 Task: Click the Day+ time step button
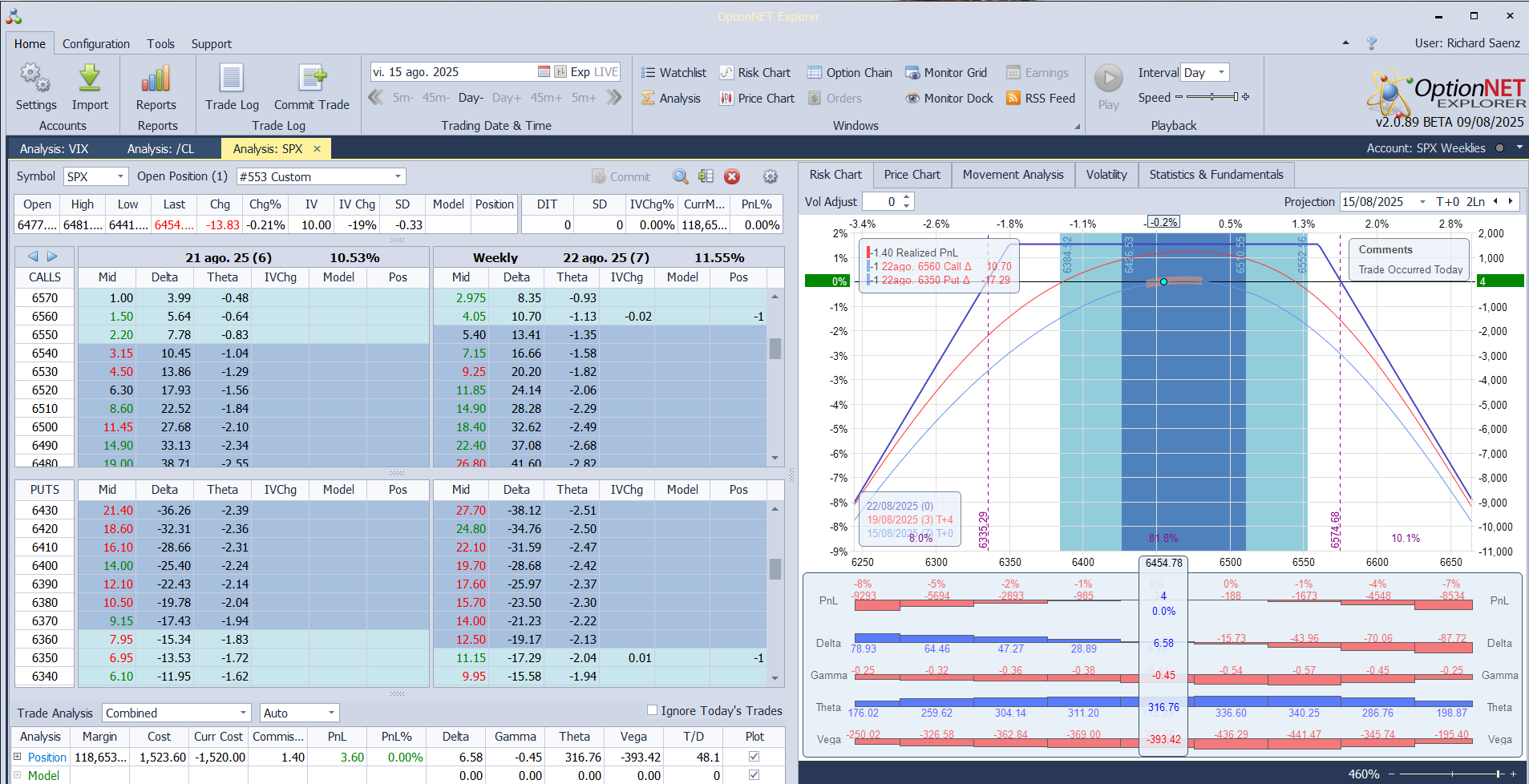pos(507,98)
